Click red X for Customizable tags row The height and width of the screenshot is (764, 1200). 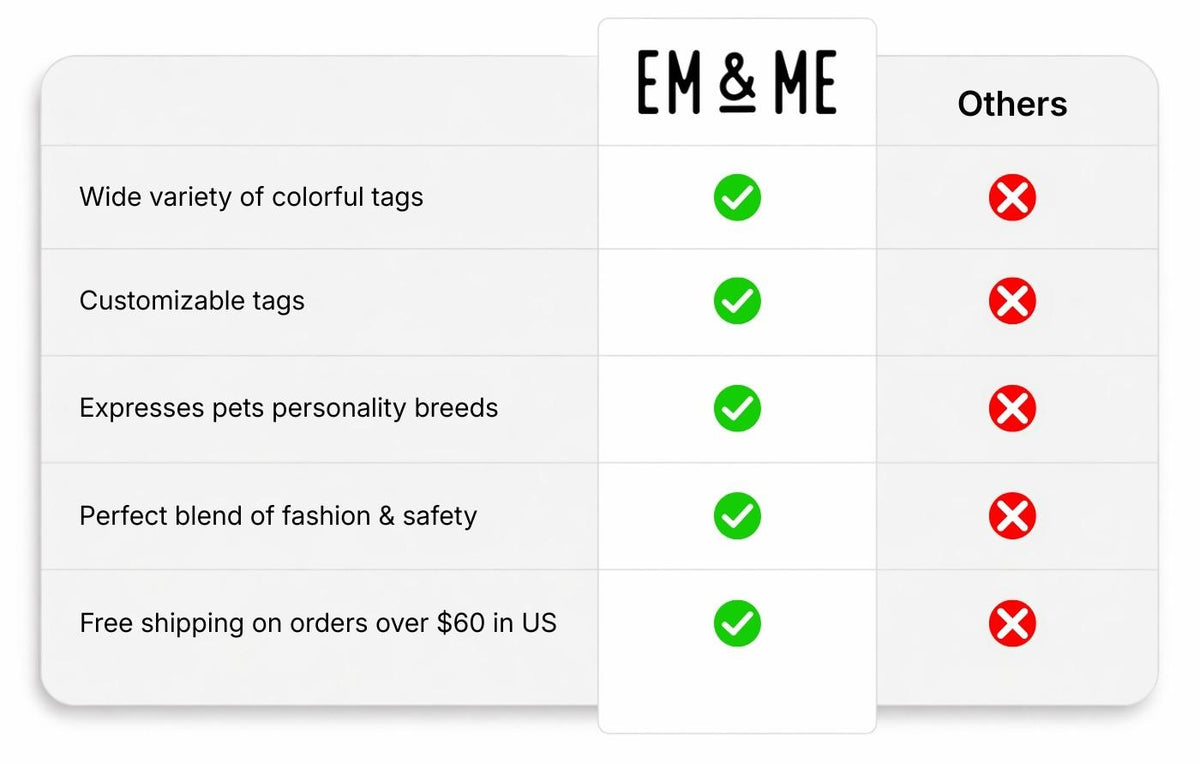(x=1012, y=302)
